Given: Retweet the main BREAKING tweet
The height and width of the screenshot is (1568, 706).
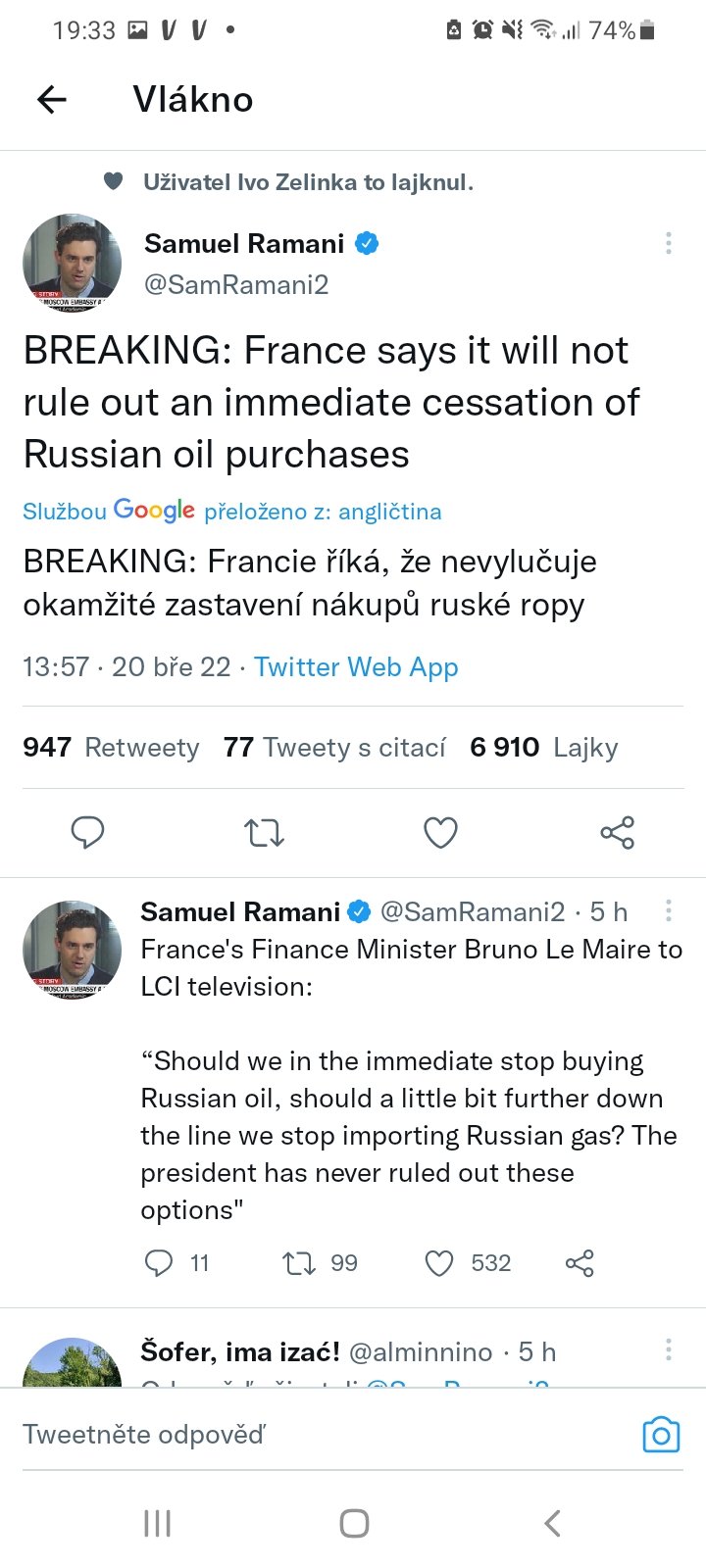Looking at the screenshot, I should click(264, 833).
